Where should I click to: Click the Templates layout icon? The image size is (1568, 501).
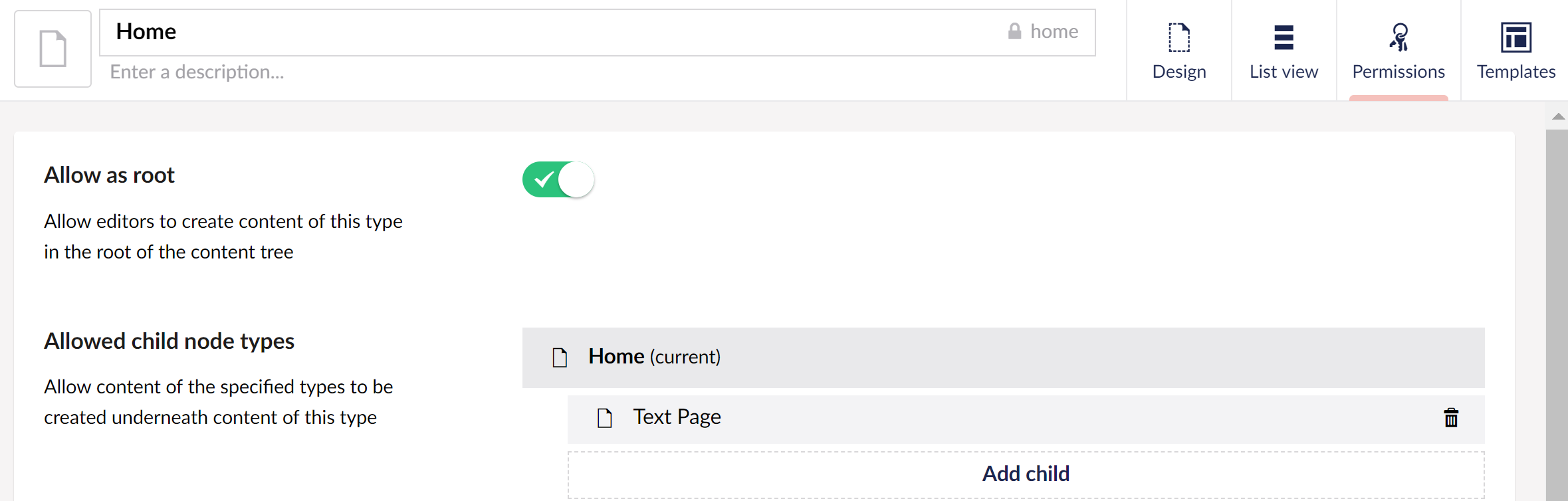click(1516, 37)
